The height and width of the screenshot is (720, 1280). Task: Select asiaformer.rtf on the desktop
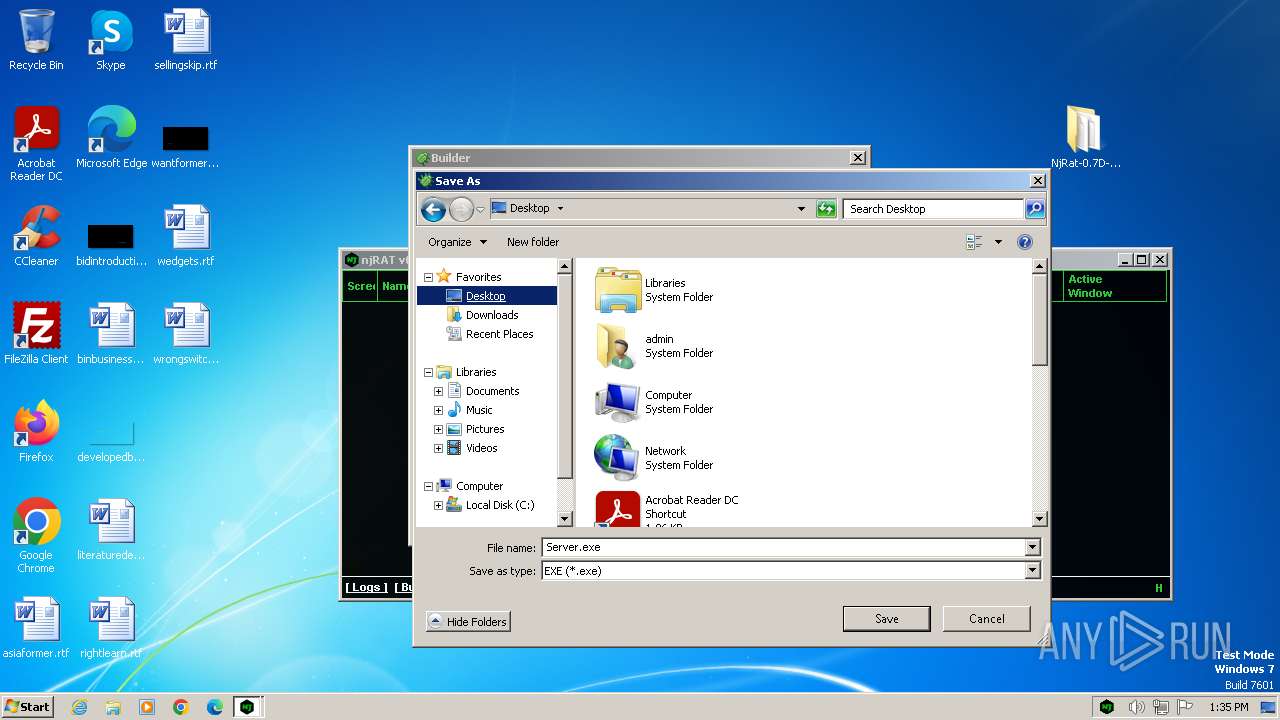pos(36,628)
